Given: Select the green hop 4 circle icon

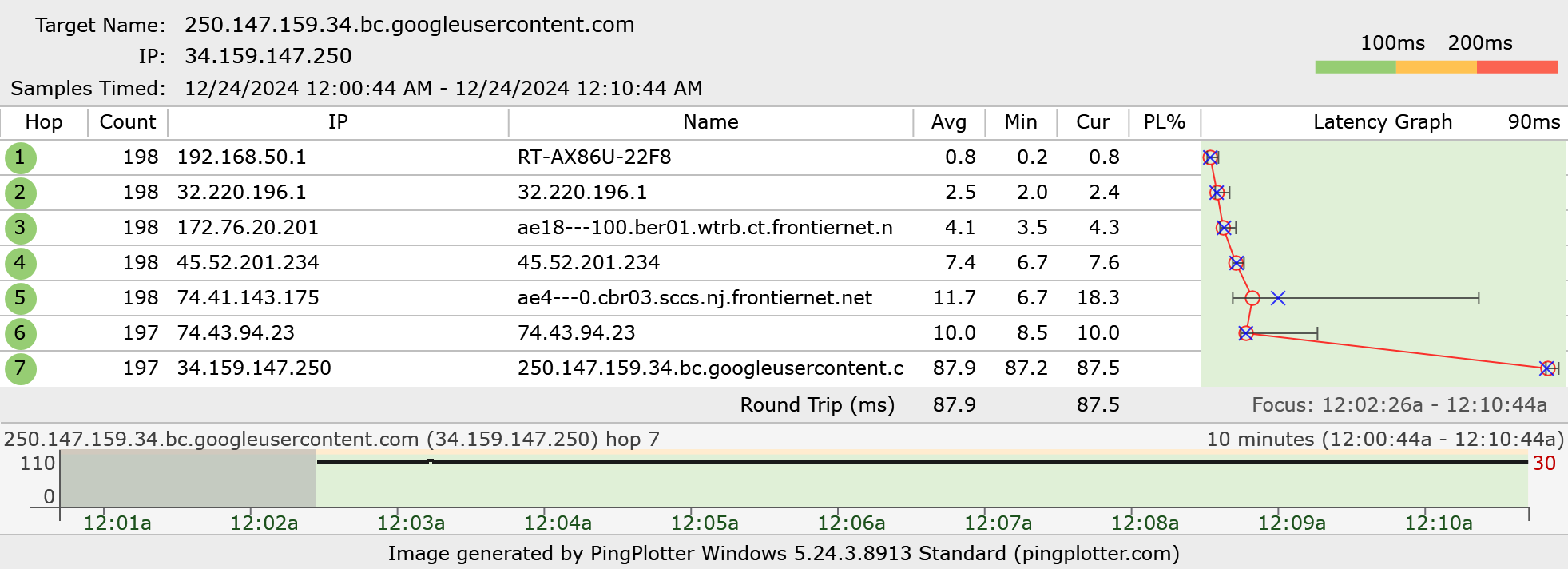Looking at the screenshot, I should tap(20, 263).
